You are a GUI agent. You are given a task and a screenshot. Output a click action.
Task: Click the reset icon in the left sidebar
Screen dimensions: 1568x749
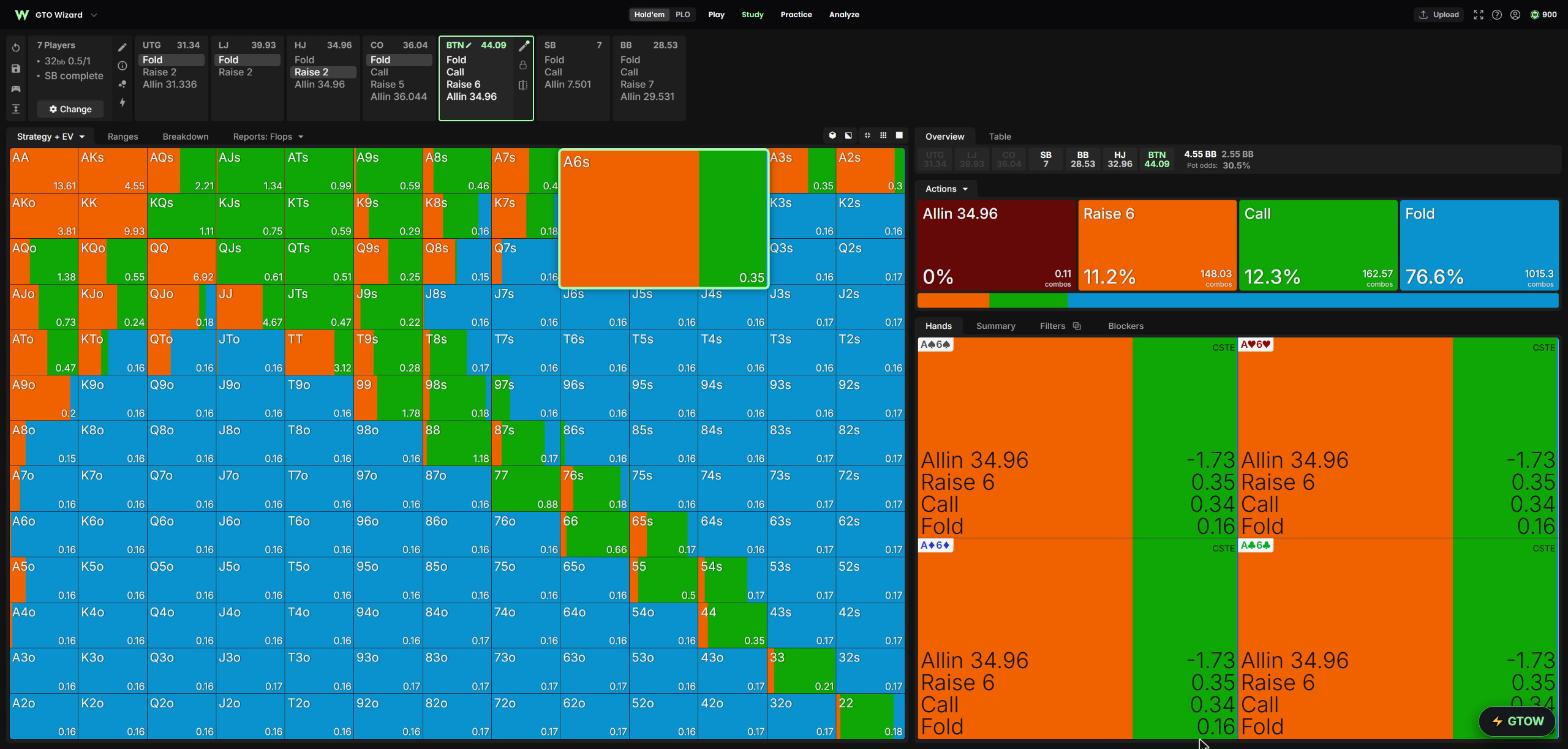pyautogui.click(x=16, y=48)
